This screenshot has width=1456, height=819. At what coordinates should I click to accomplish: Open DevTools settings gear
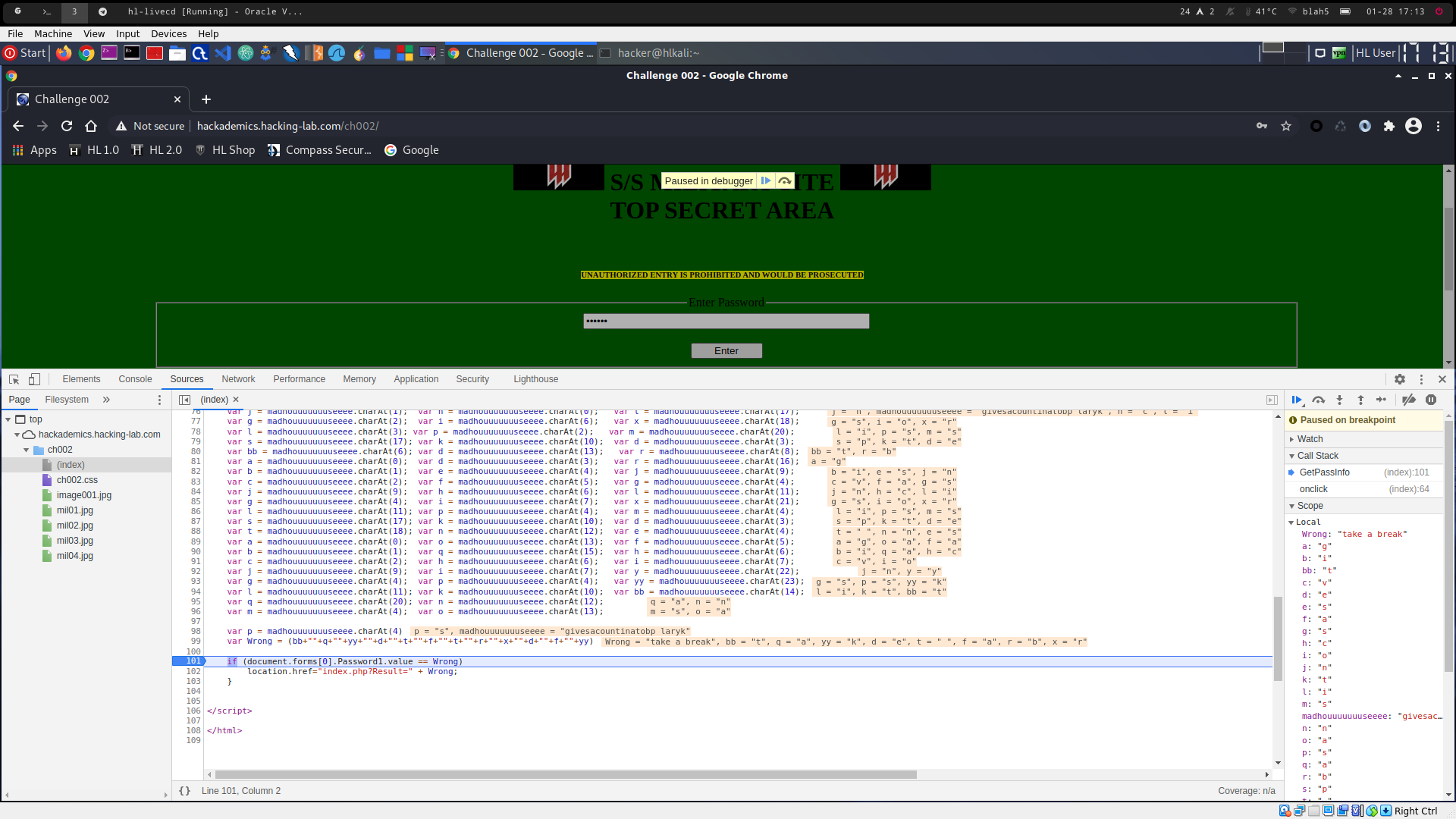tap(1400, 379)
